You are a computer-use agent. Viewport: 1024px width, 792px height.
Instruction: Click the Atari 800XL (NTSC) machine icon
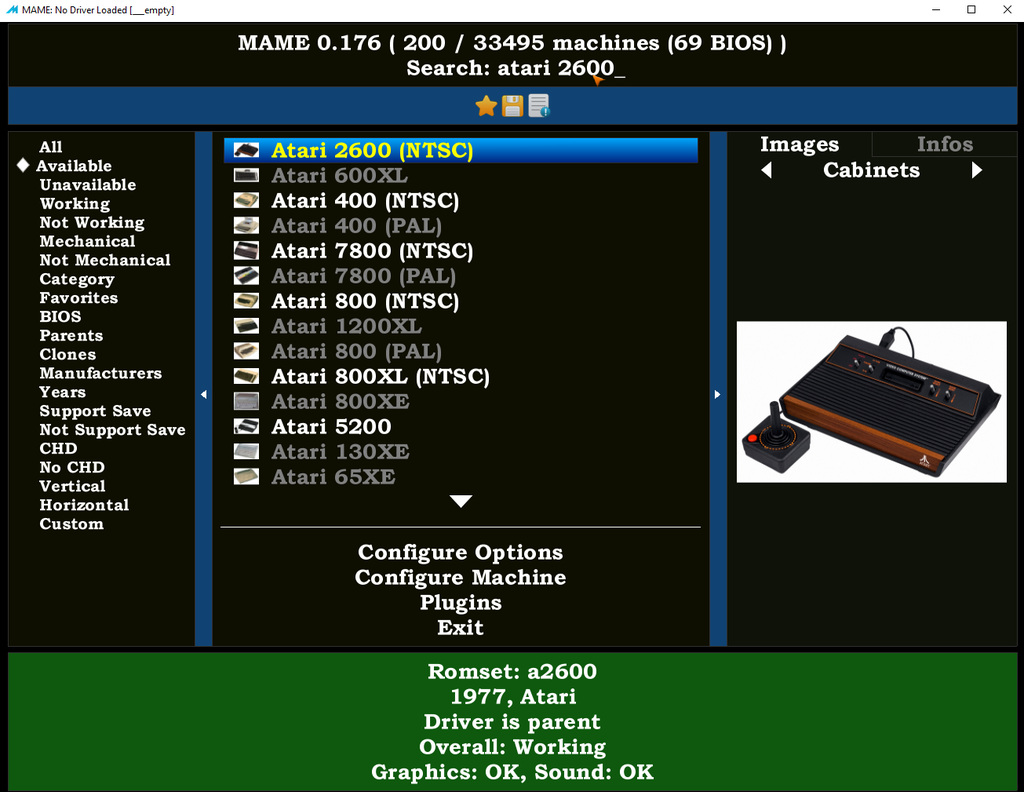click(x=246, y=376)
